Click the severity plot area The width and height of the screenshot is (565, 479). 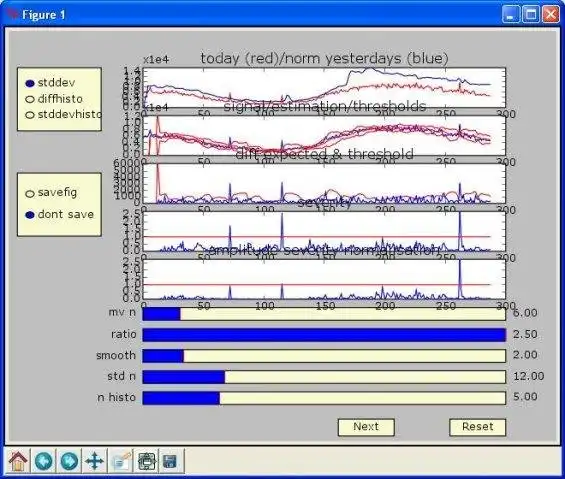tap(324, 231)
